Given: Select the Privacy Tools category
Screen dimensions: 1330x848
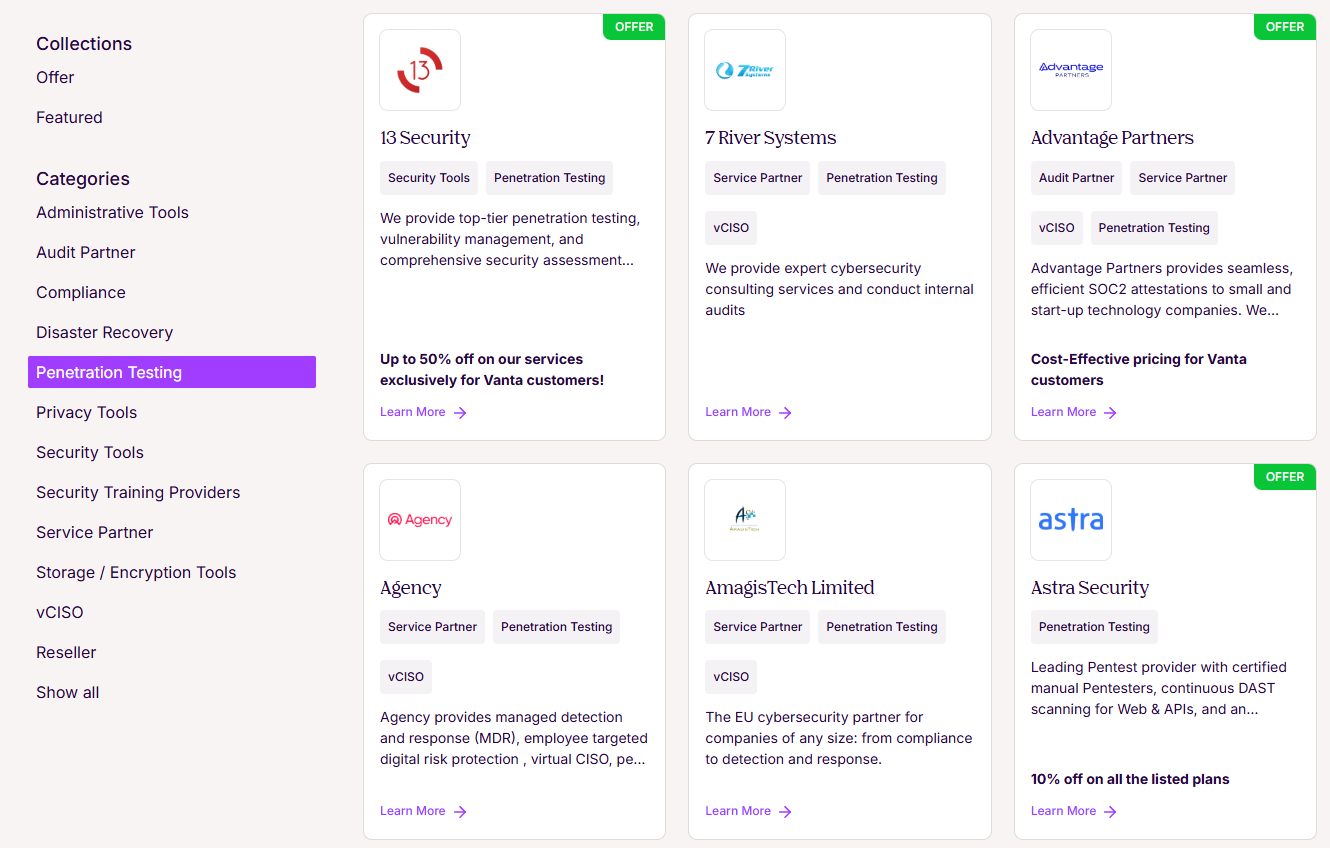Looking at the screenshot, I should click(86, 412).
